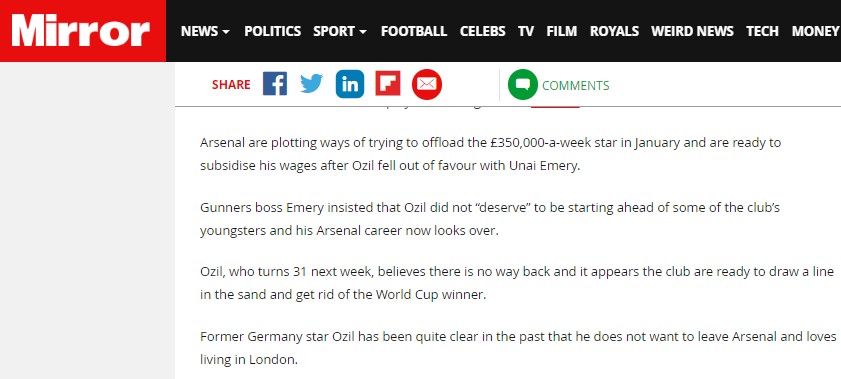Share via Flipboard icon
The image size is (841, 379).
[x=388, y=84]
